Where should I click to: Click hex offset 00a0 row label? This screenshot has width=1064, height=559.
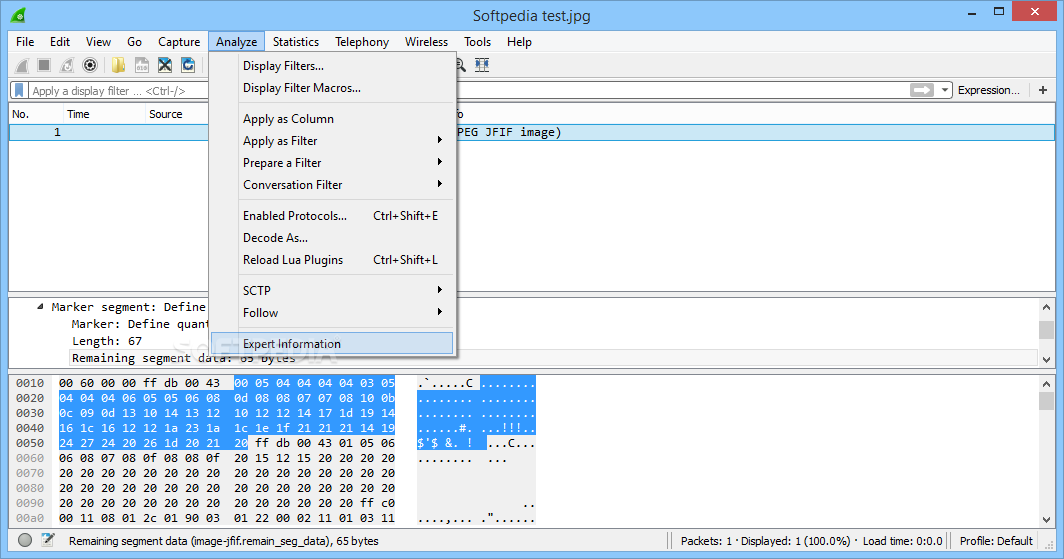(x=30, y=518)
